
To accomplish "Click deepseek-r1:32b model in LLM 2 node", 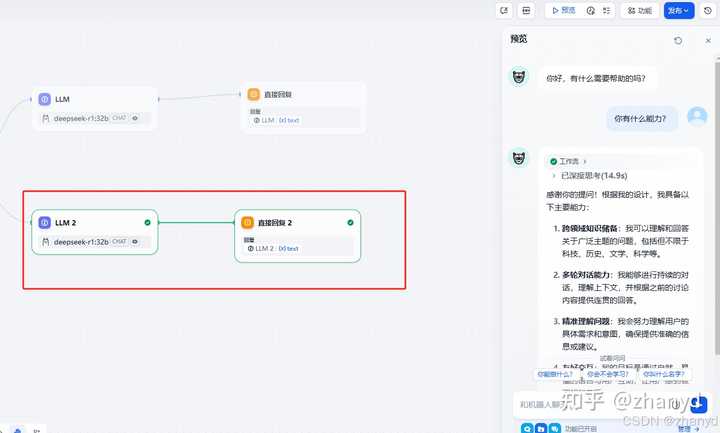I will (x=81, y=242).
